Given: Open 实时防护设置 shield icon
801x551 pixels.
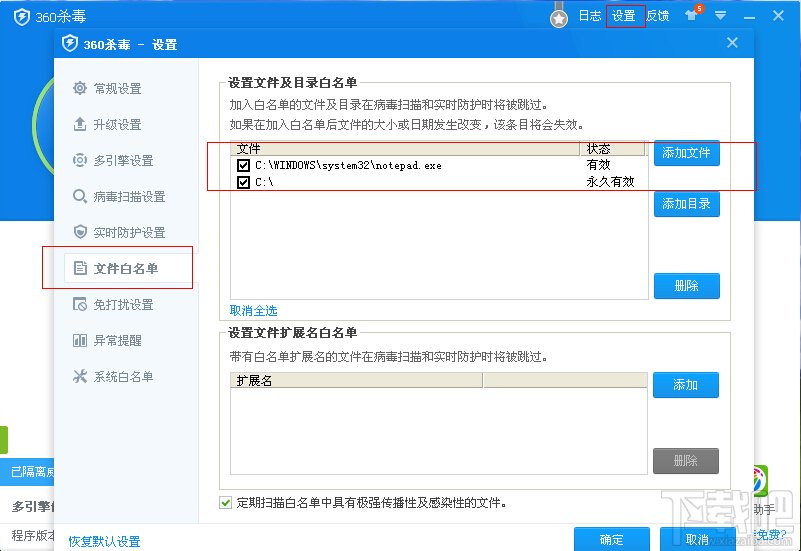Looking at the screenshot, I should coord(80,232).
